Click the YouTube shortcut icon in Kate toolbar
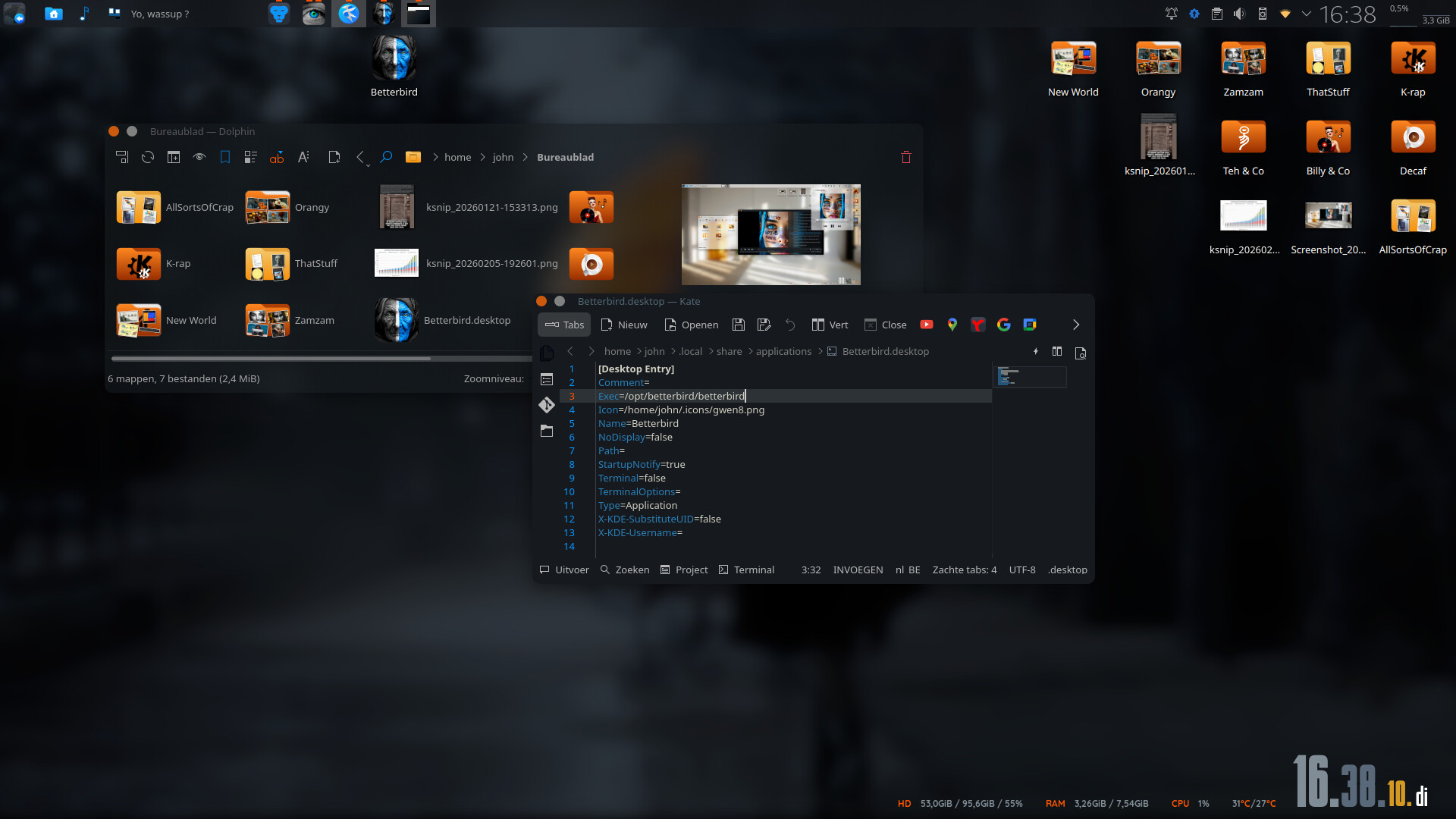1456x819 pixels. point(927,325)
